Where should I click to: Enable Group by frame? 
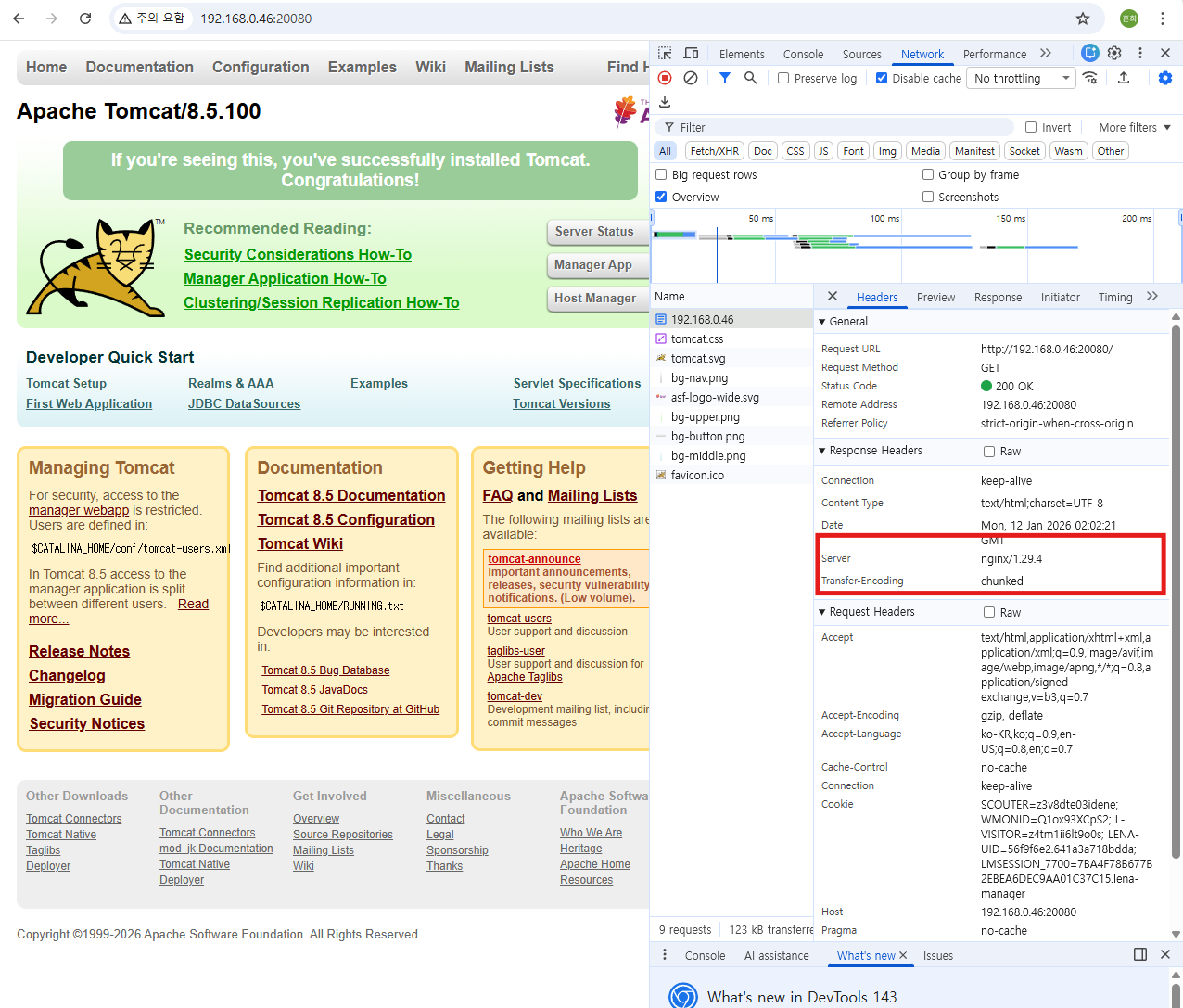[928, 174]
